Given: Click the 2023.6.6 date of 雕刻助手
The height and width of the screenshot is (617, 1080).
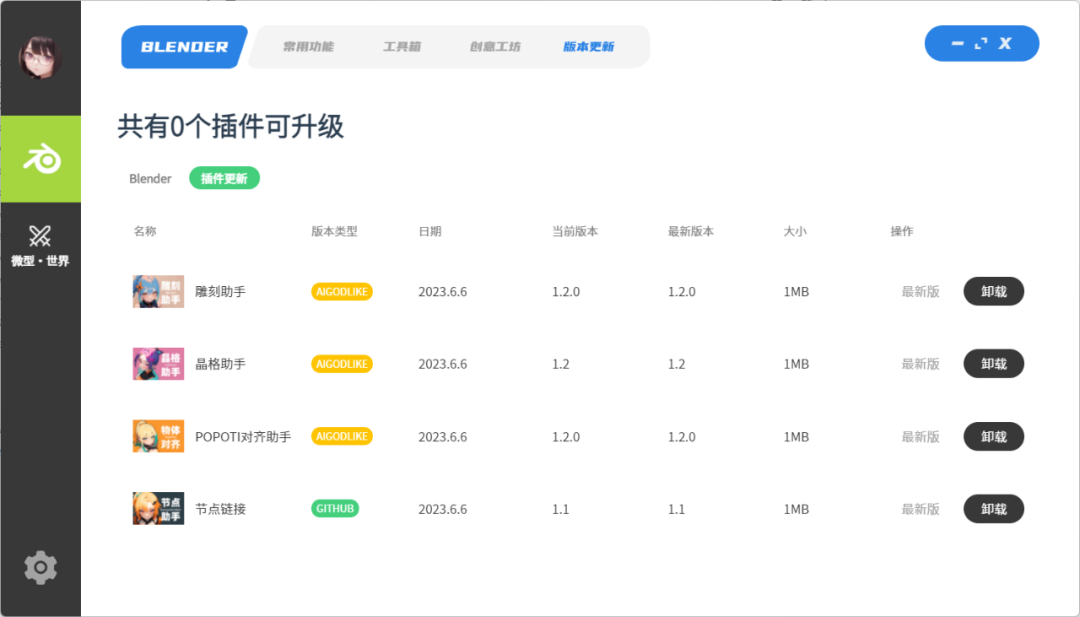Looking at the screenshot, I should point(443,291).
